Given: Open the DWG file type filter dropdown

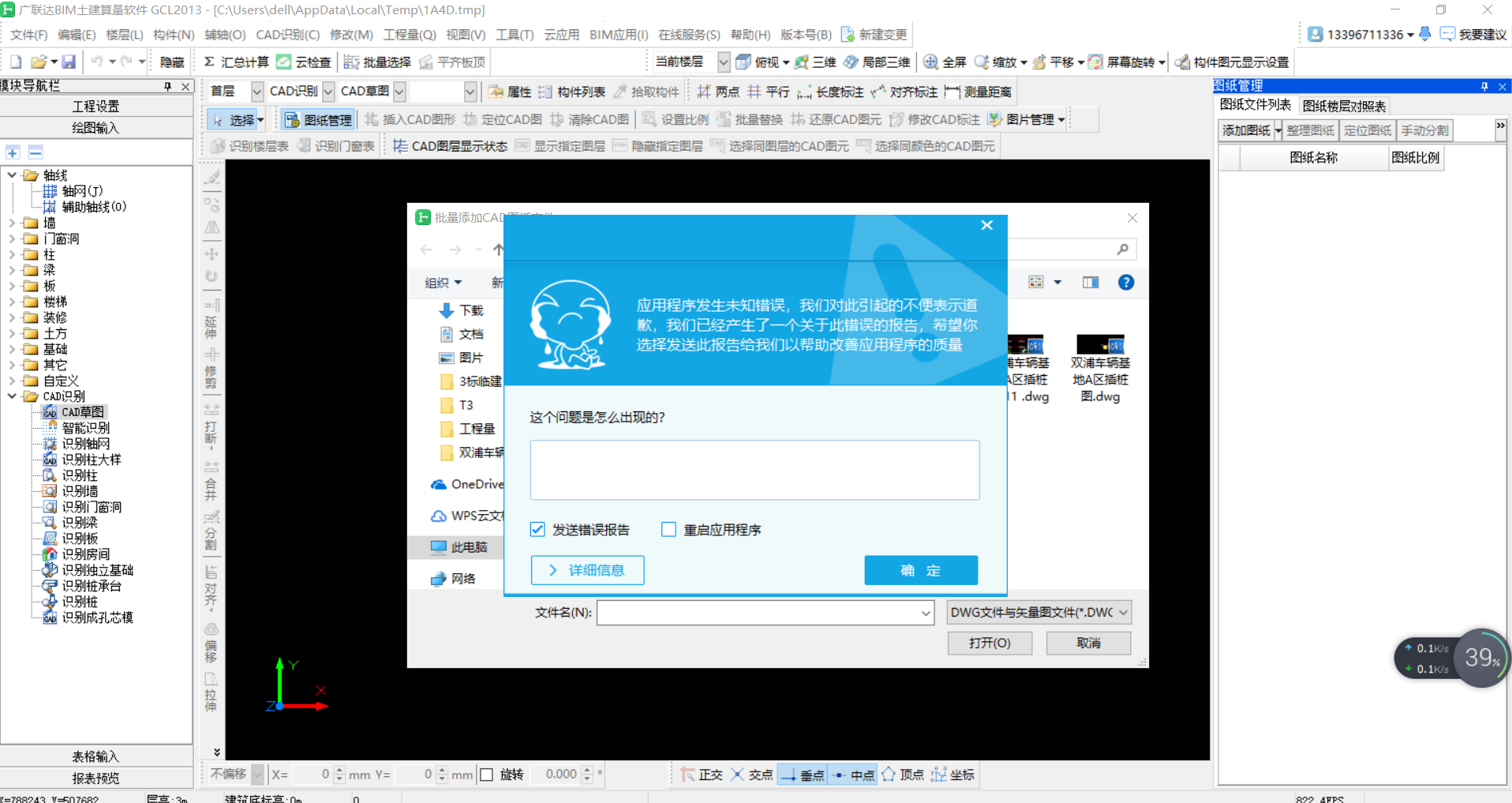Looking at the screenshot, I should [x=1039, y=612].
